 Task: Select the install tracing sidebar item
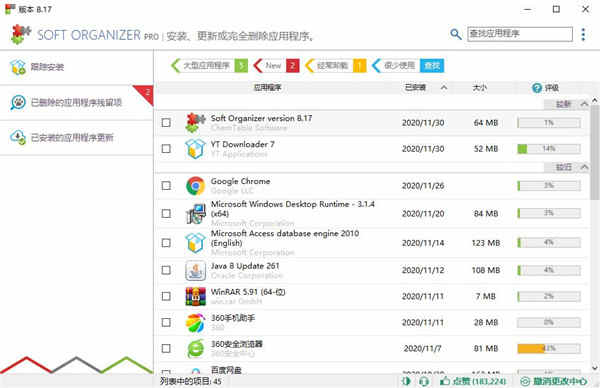tap(77, 67)
